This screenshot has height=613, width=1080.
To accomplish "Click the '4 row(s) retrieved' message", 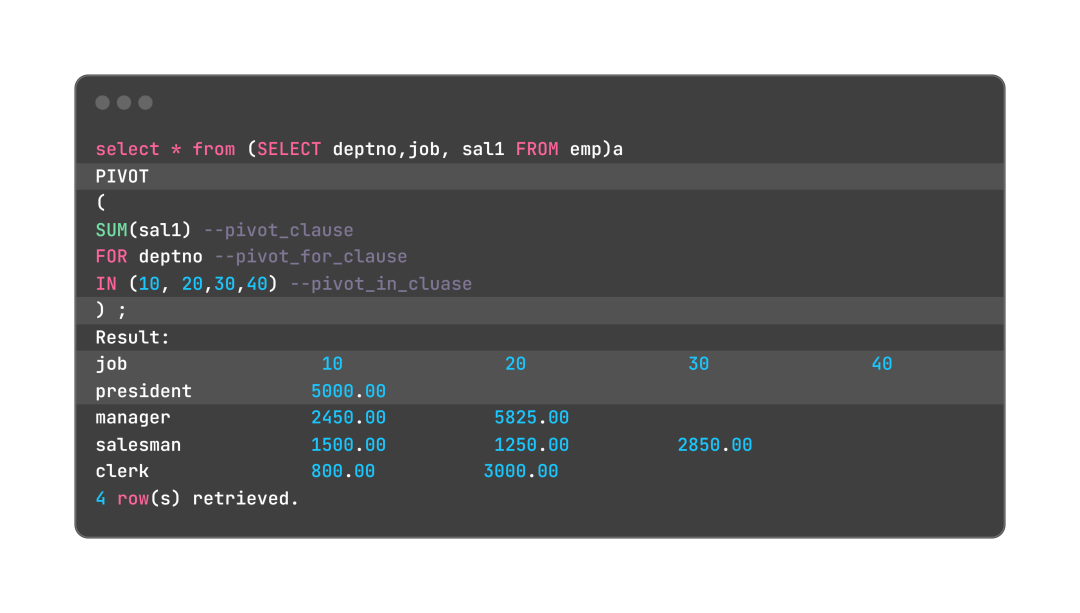I will click(x=197, y=499).
